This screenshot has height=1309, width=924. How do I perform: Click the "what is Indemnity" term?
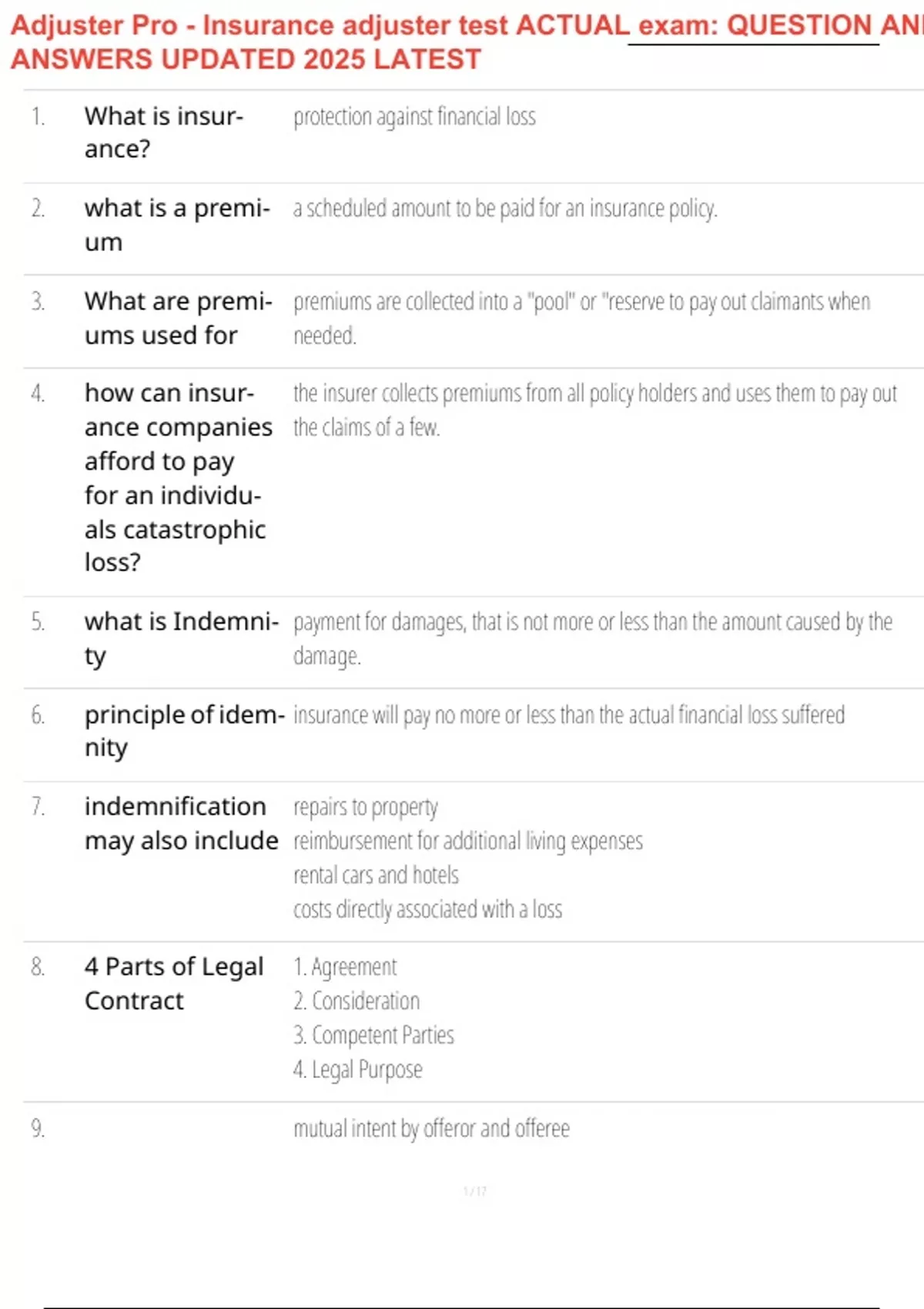tap(181, 638)
